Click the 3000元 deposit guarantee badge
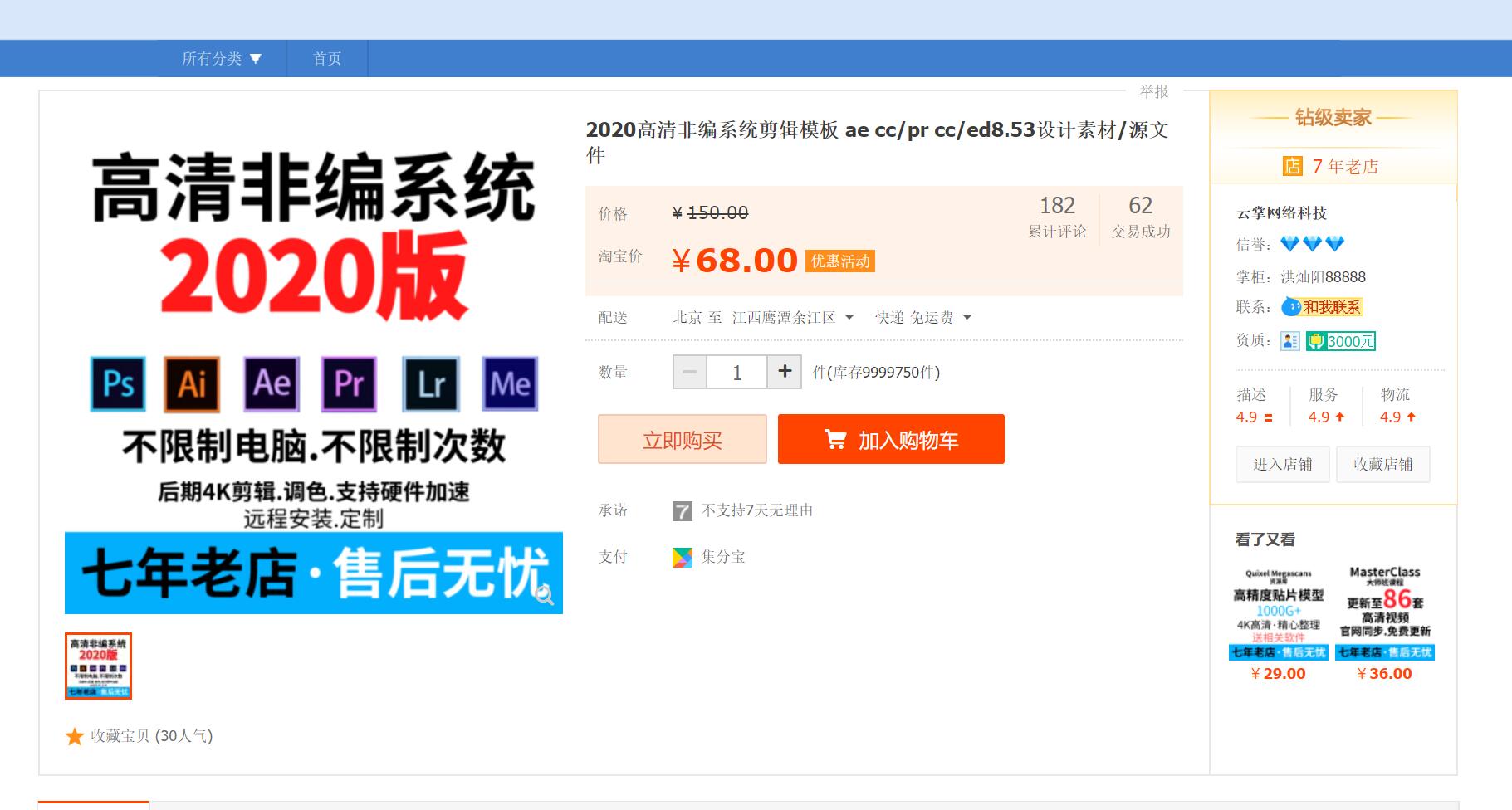 tap(1341, 341)
